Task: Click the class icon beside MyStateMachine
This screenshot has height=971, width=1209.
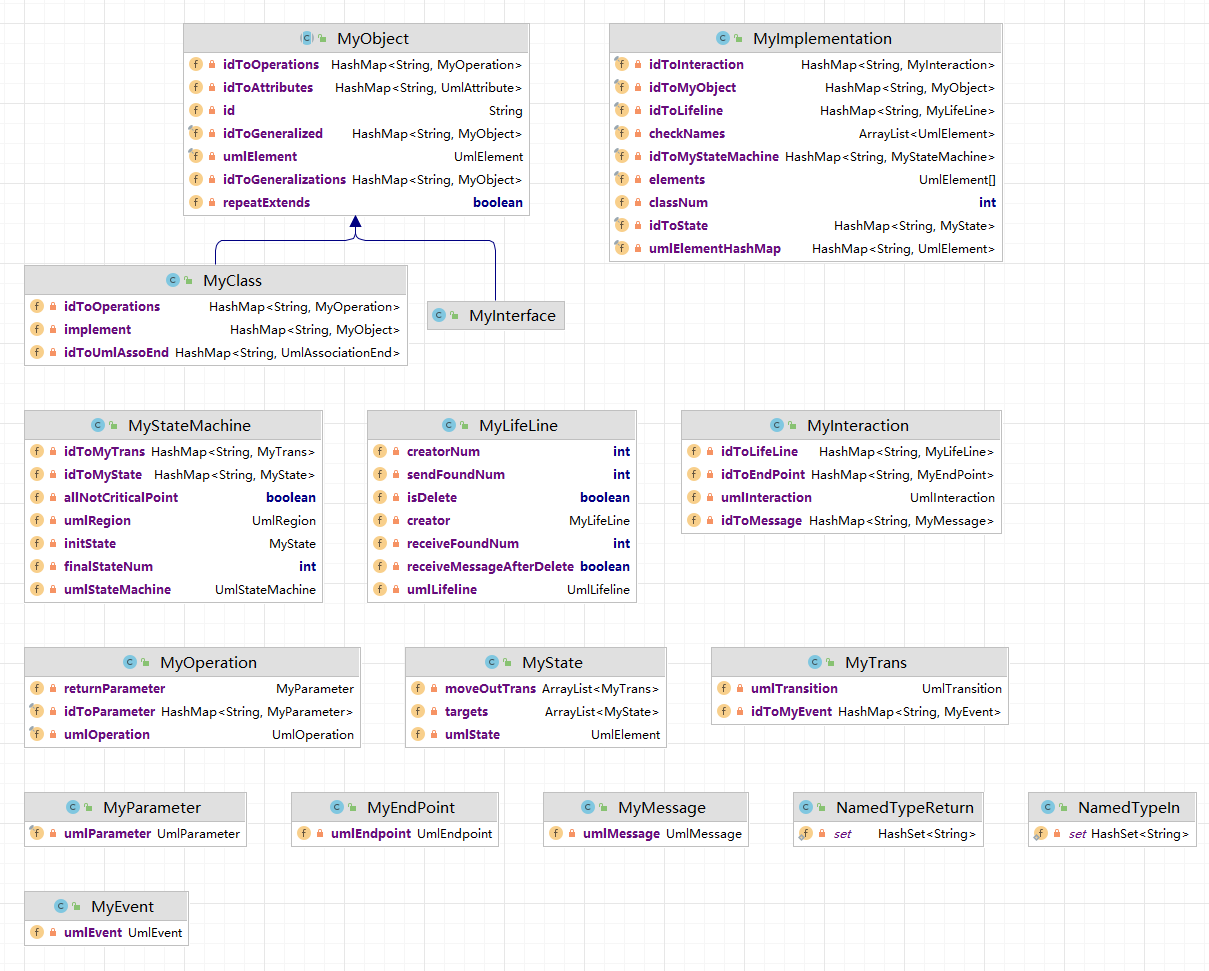Action: click(x=98, y=426)
